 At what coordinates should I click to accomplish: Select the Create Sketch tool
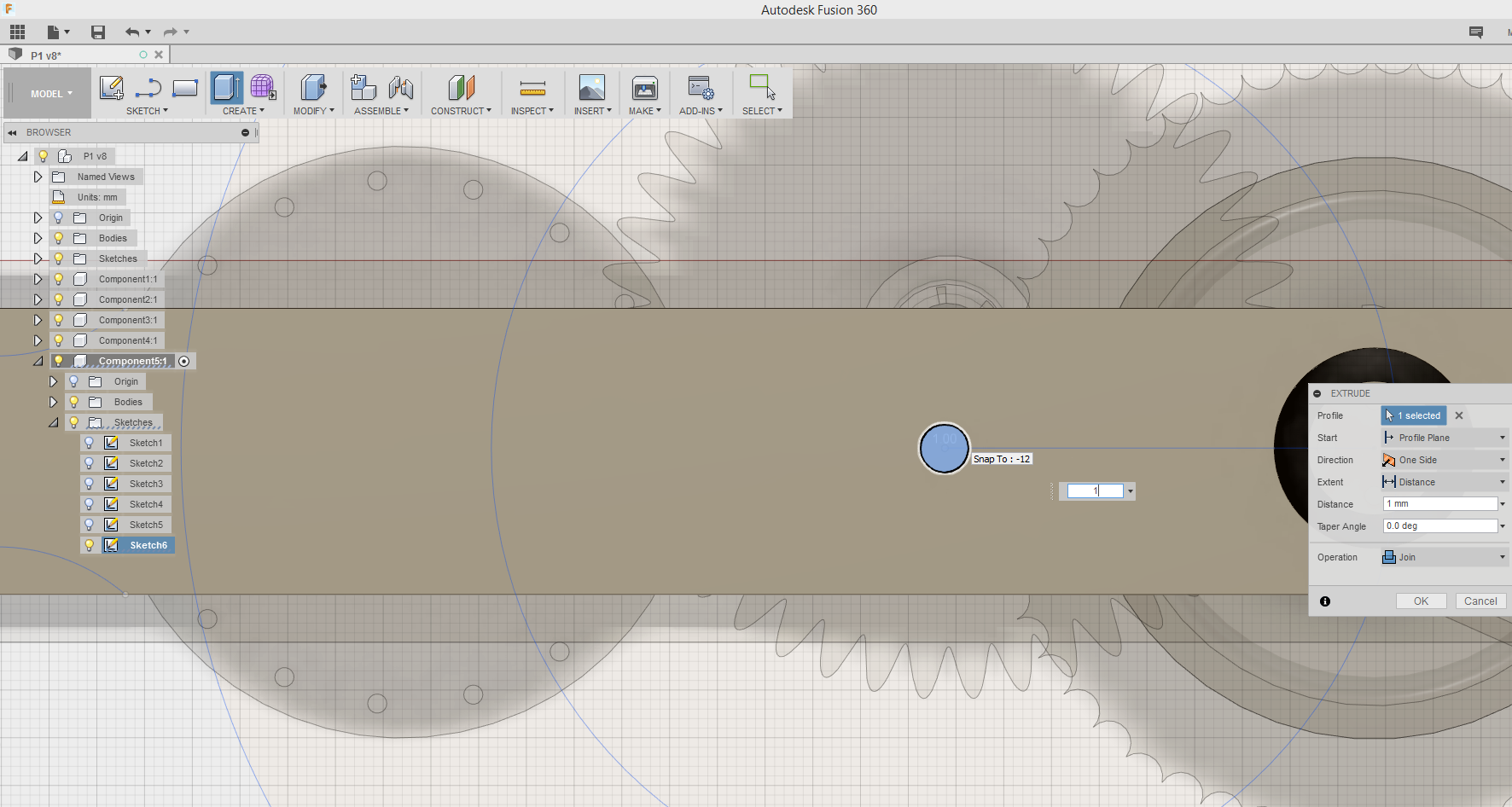(x=112, y=88)
